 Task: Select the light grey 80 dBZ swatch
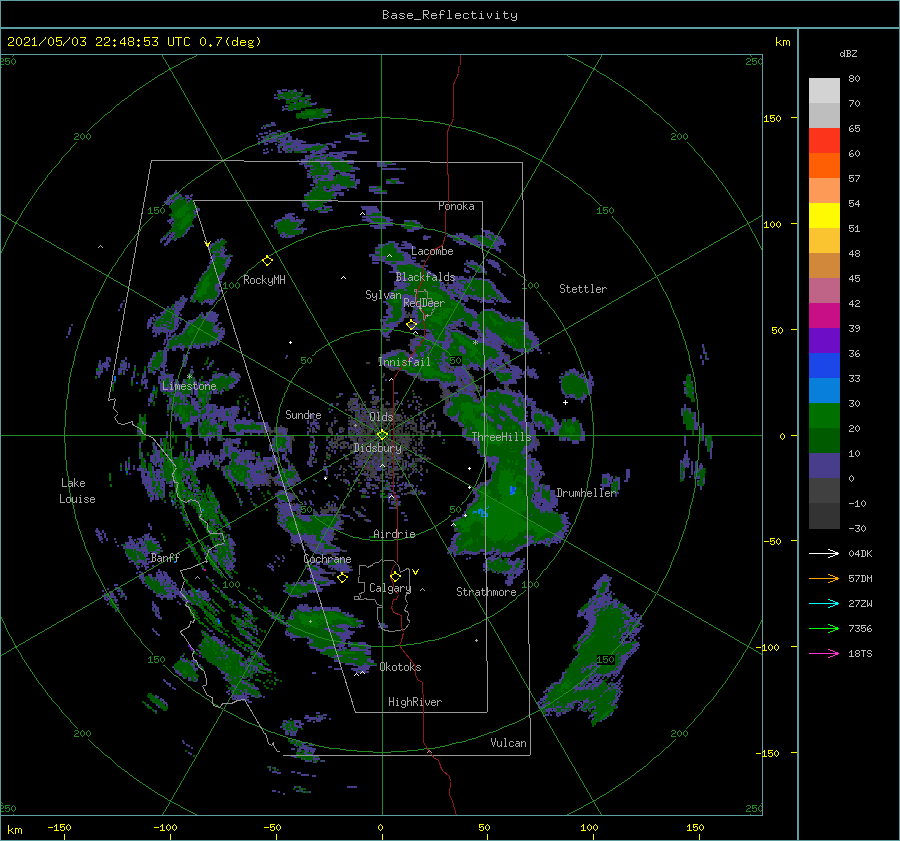824,90
